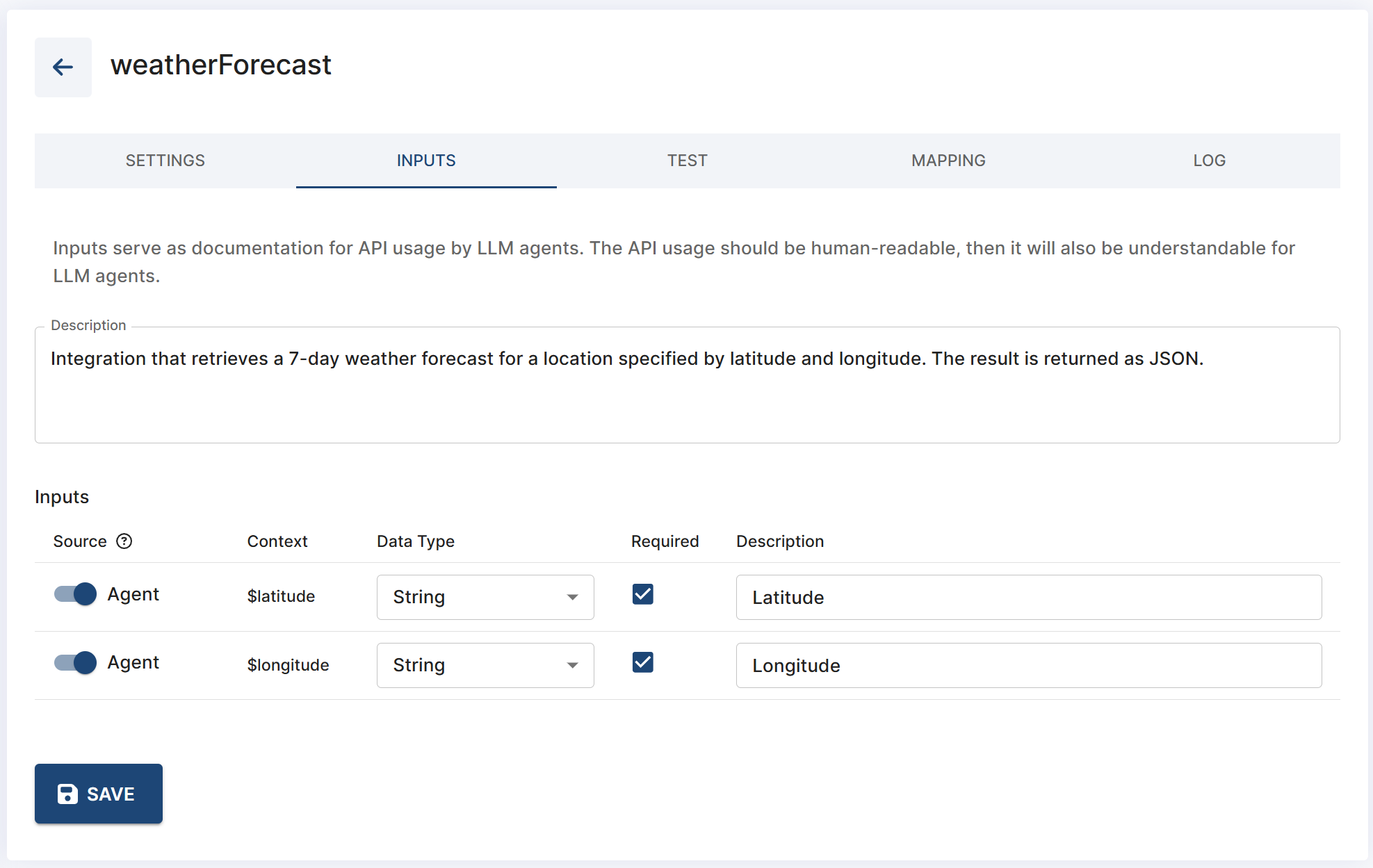This screenshot has height=868, width=1373.
Task: Go to the Mapping tab
Action: tap(948, 161)
